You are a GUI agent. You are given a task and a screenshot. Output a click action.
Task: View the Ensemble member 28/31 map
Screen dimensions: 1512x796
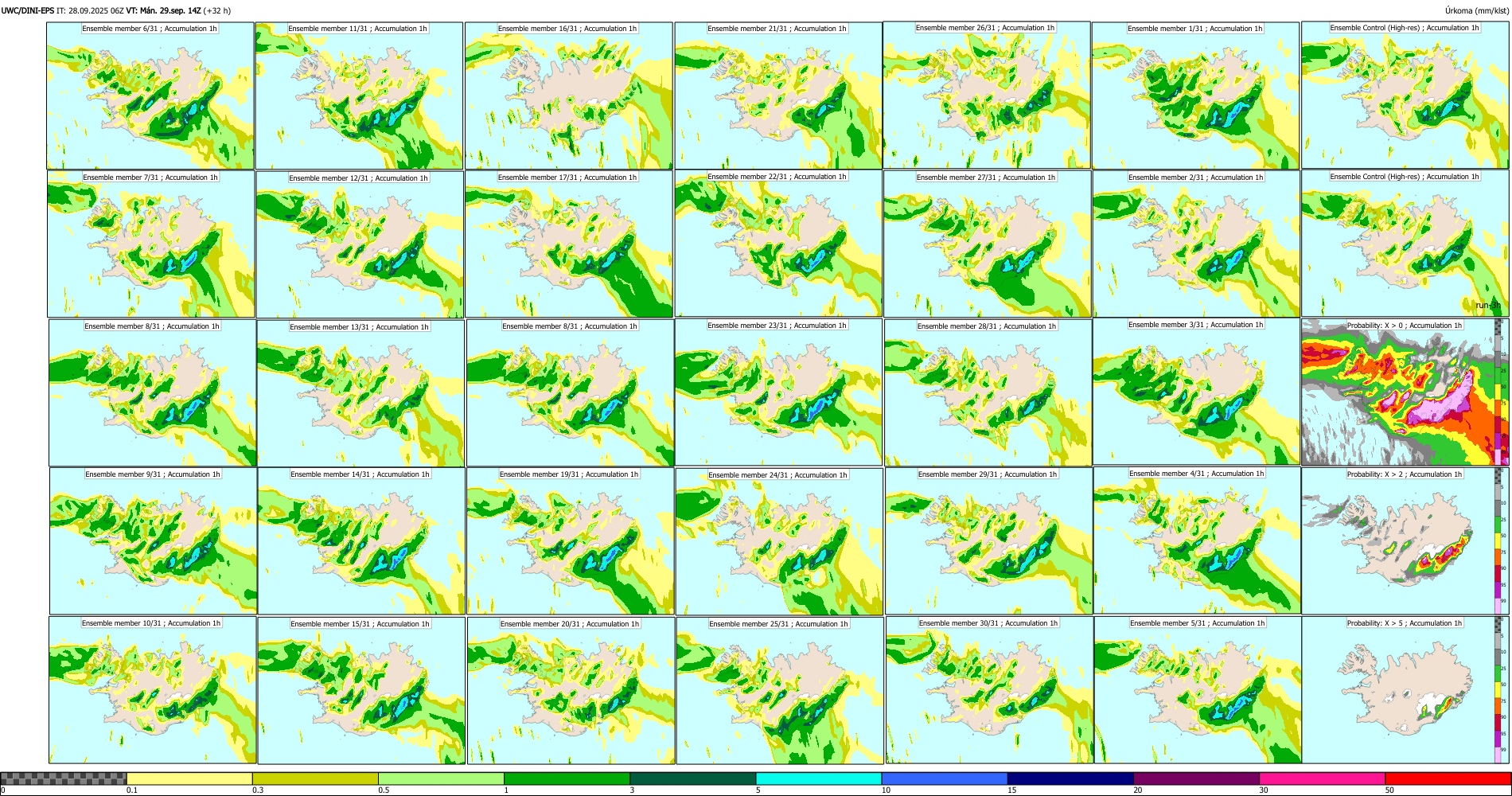tap(988, 392)
